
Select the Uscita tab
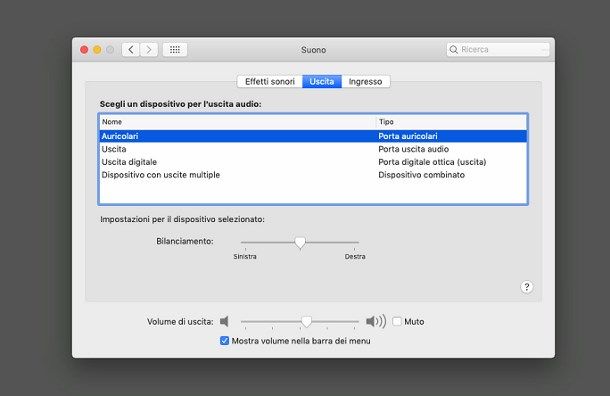click(322, 82)
